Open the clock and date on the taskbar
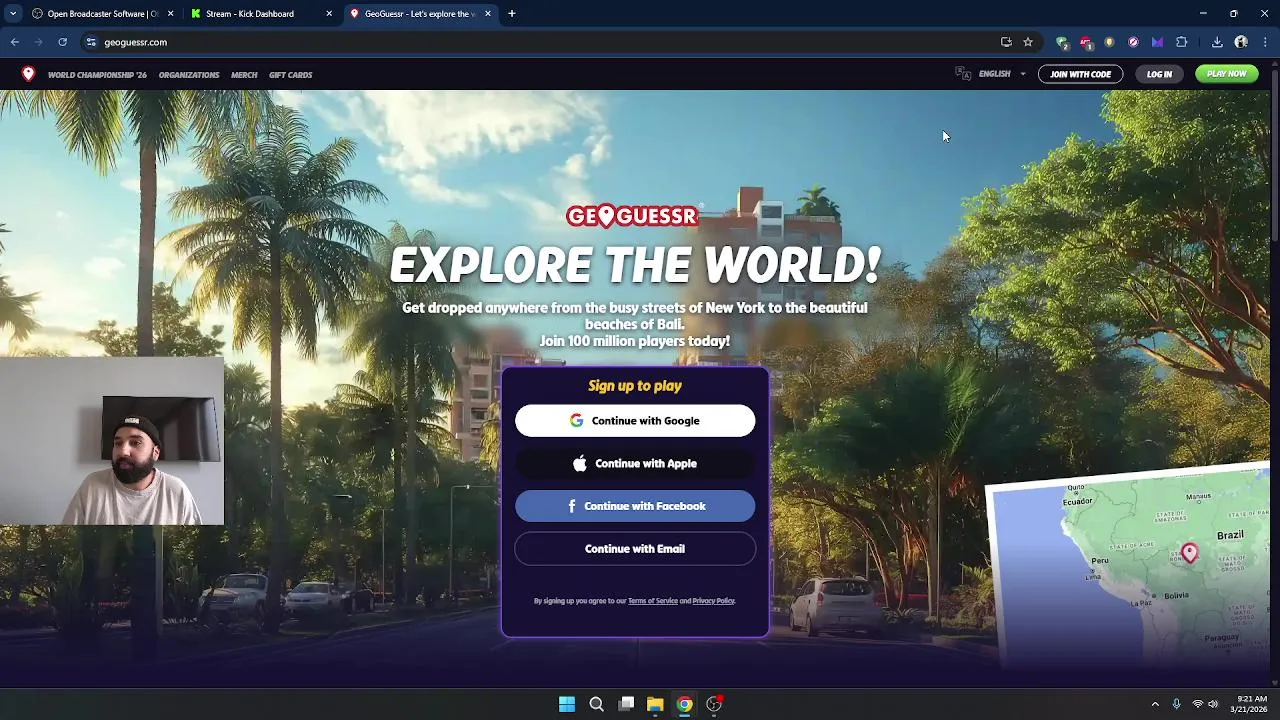Screen dimensions: 1280x720 coord(1251,704)
